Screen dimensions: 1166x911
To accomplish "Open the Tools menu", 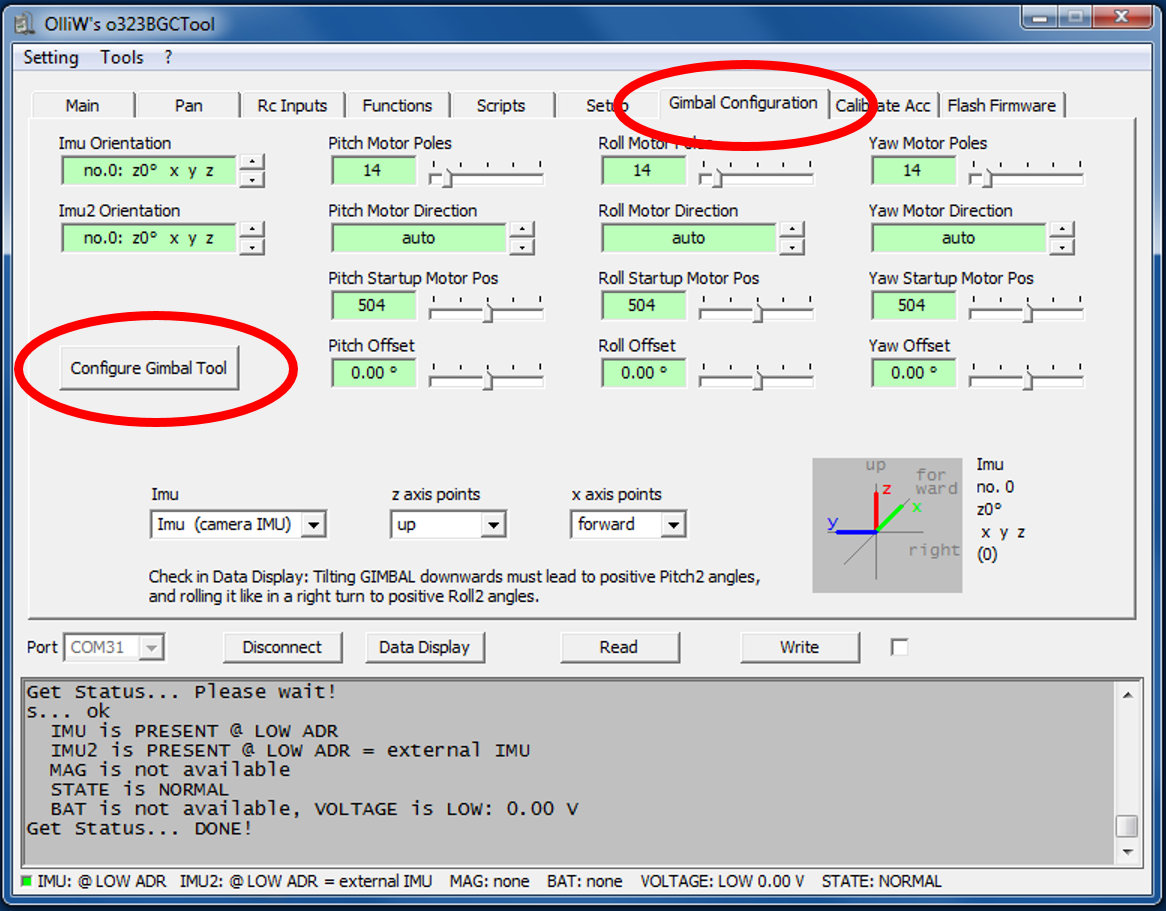I will point(122,57).
